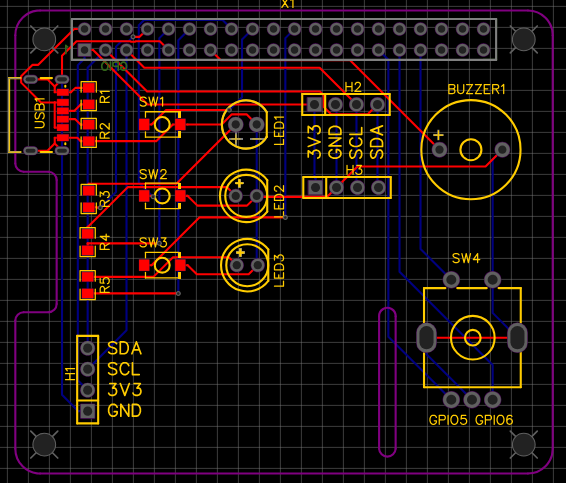Click the SW1 push button footprint

(162, 125)
